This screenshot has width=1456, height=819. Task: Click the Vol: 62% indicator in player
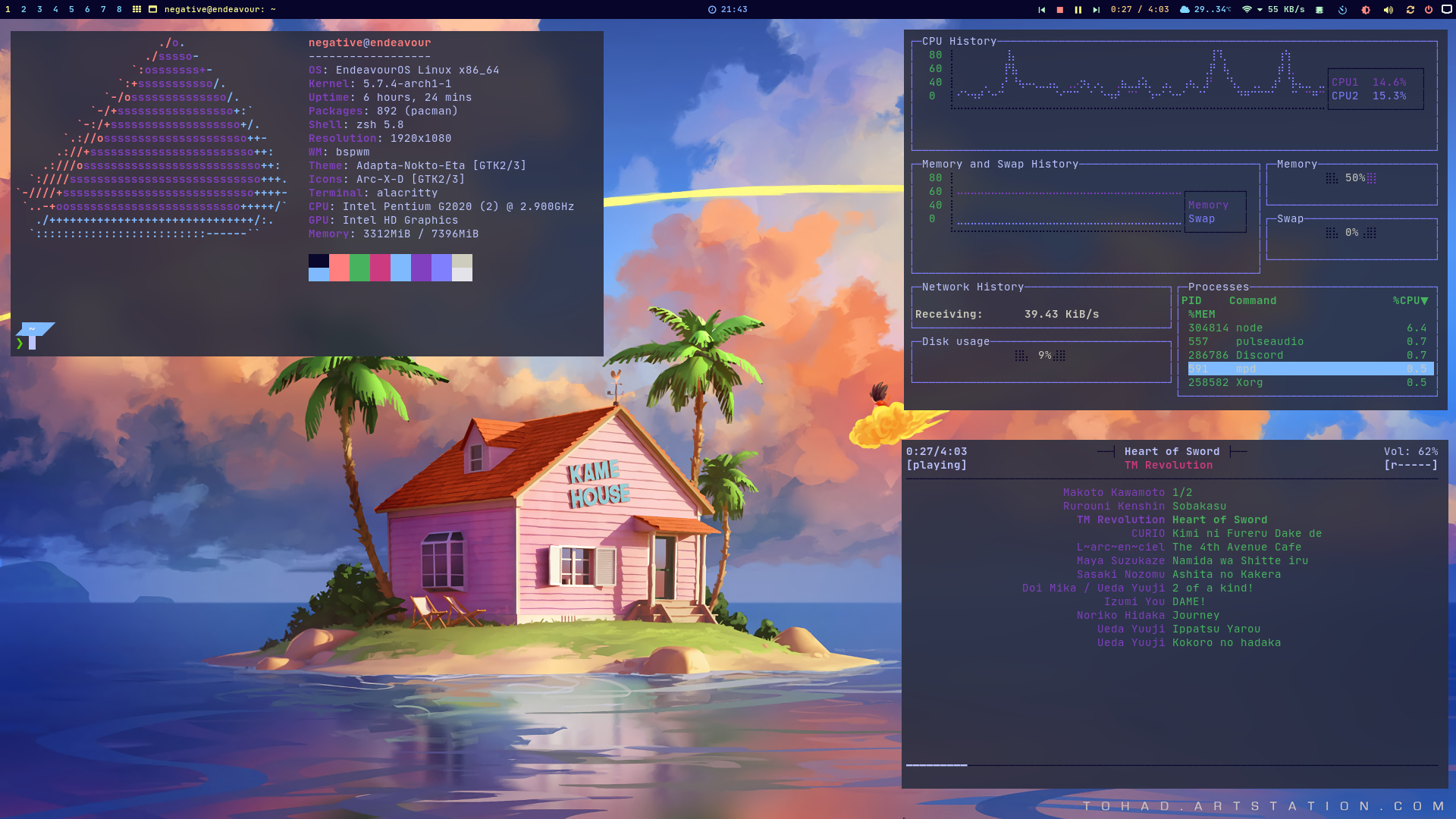click(1410, 452)
